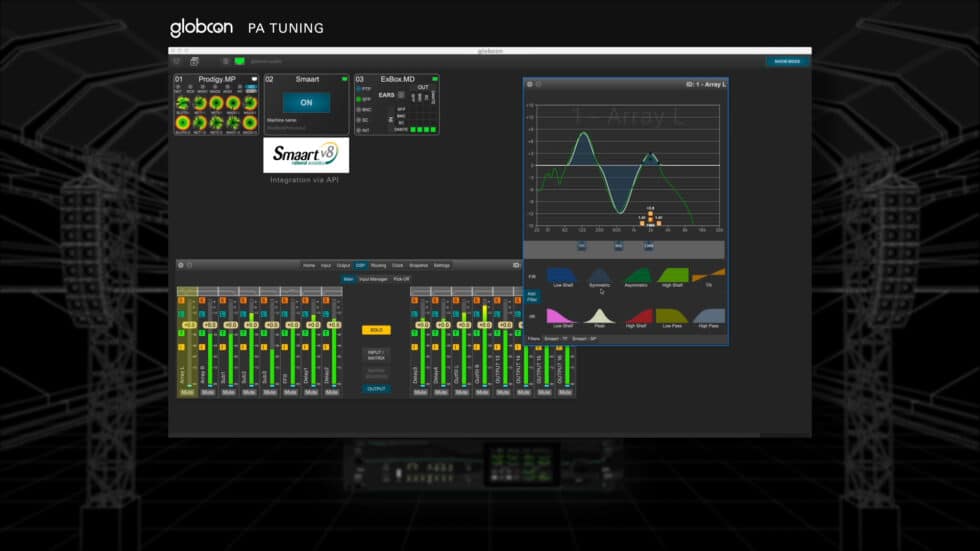
Task: Select the IIR Low Pass filter icon
Action: coord(672,316)
